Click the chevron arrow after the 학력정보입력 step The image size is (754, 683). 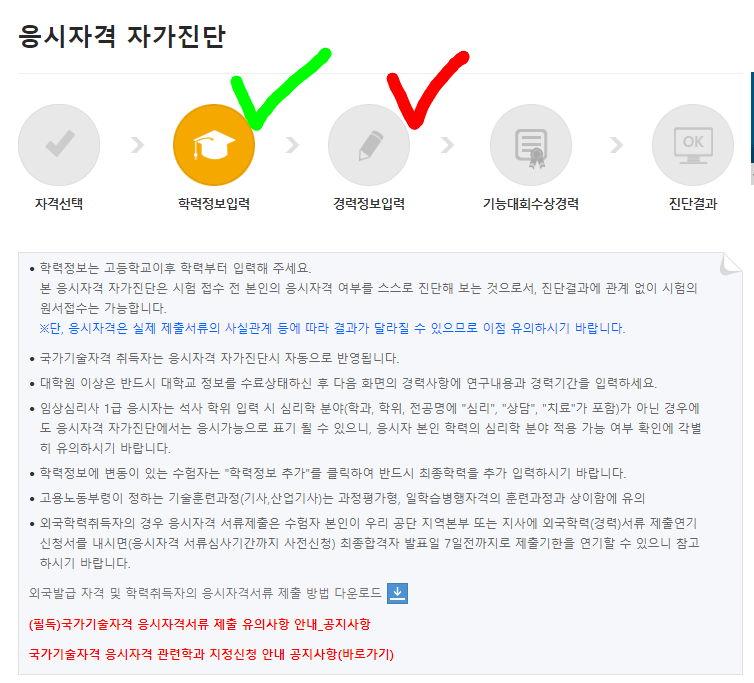292,145
